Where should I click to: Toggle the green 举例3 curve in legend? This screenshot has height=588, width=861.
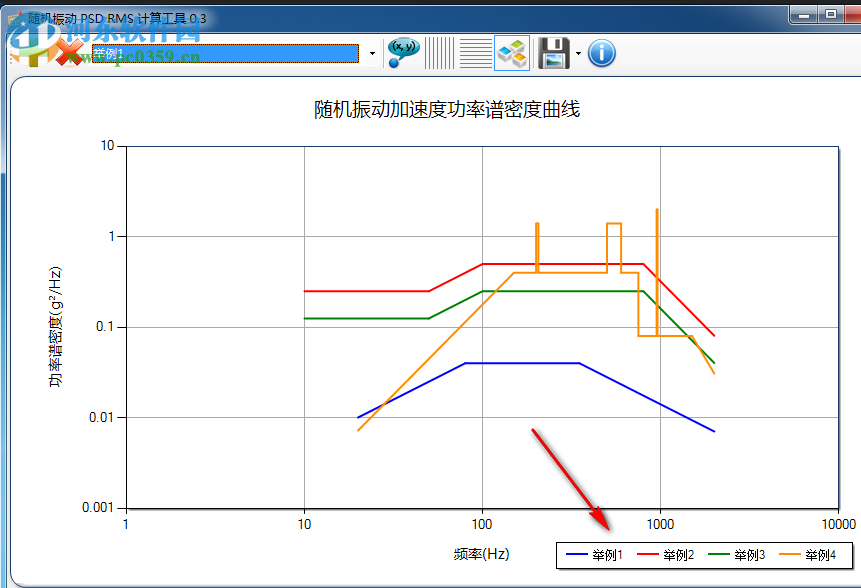[749, 556]
